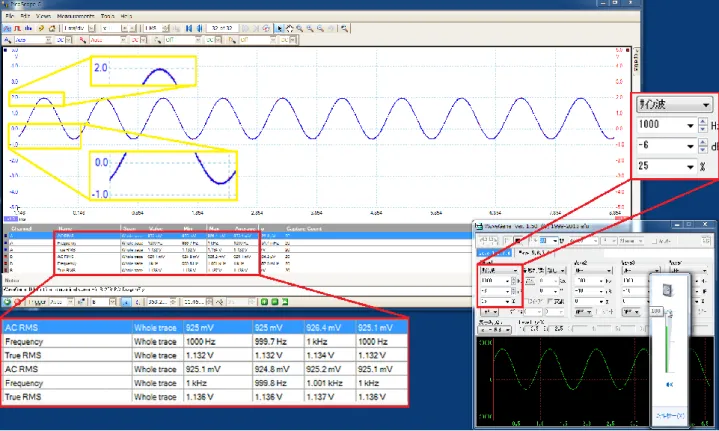This screenshot has height=431, width=719.
Task: Tick the checkbox in WaveGene top toolbar
Action: 654,241
